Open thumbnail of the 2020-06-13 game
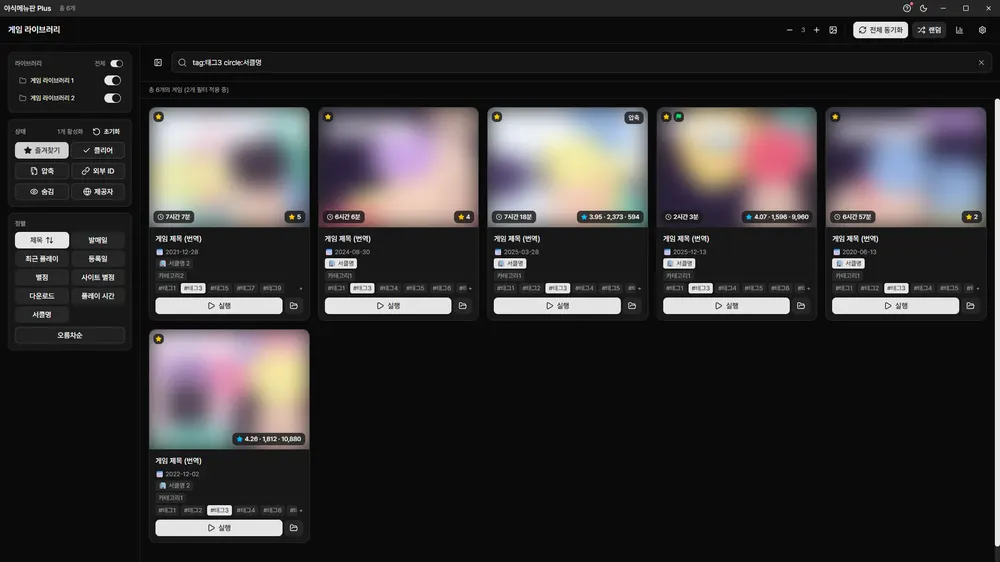 click(x=906, y=167)
